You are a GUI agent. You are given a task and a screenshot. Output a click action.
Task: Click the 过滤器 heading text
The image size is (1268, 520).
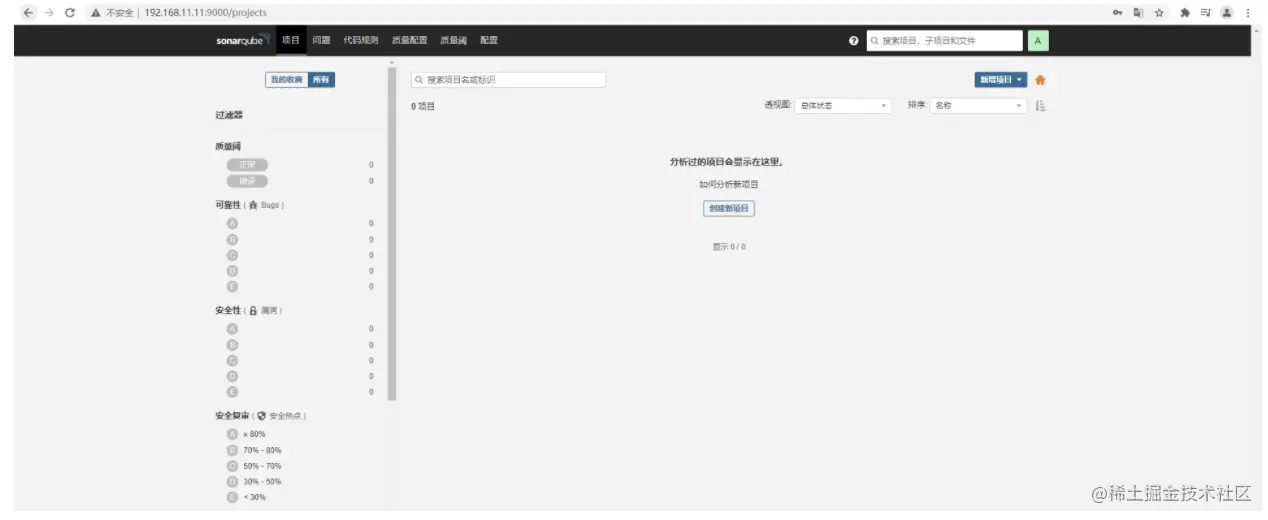point(229,115)
